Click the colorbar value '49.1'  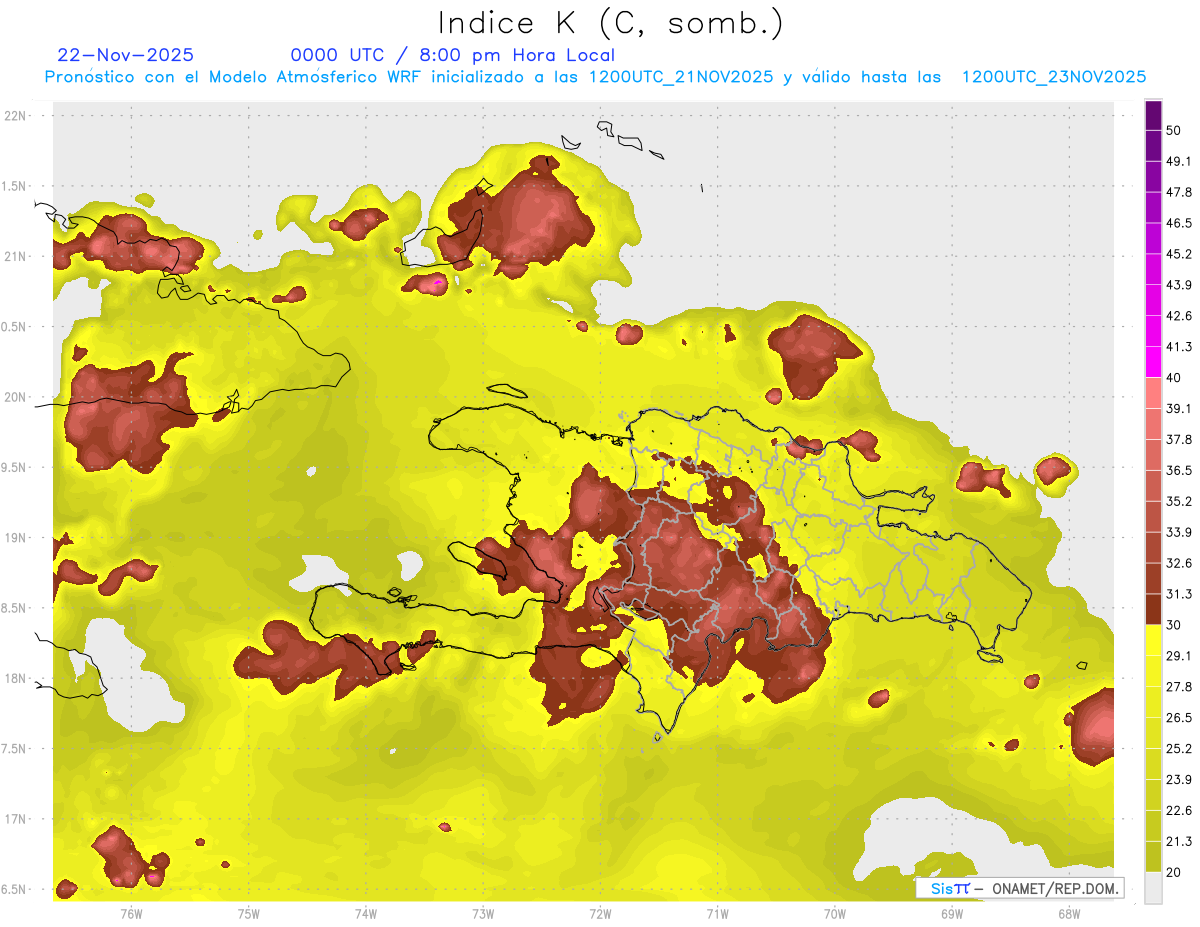(1179, 161)
